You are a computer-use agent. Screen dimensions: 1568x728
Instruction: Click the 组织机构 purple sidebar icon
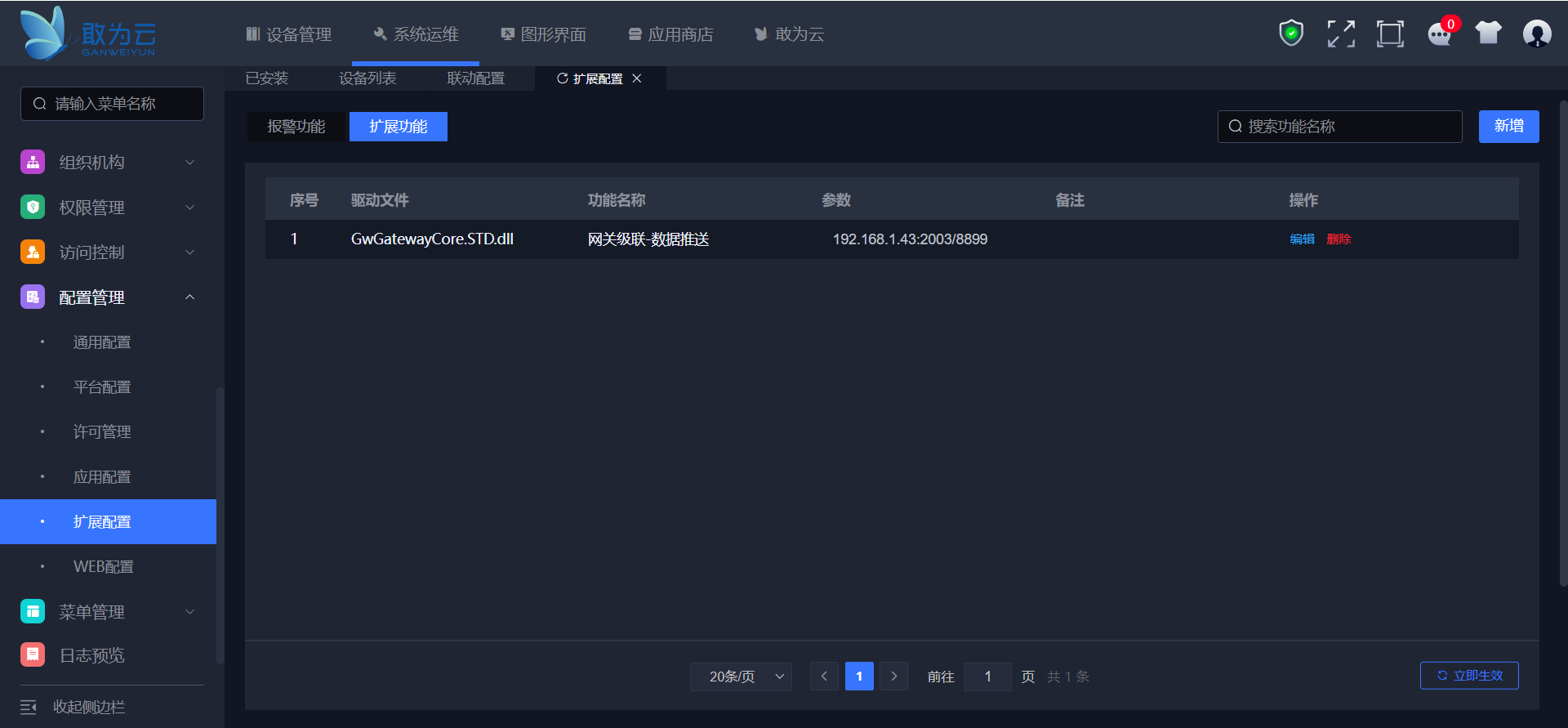33,162
